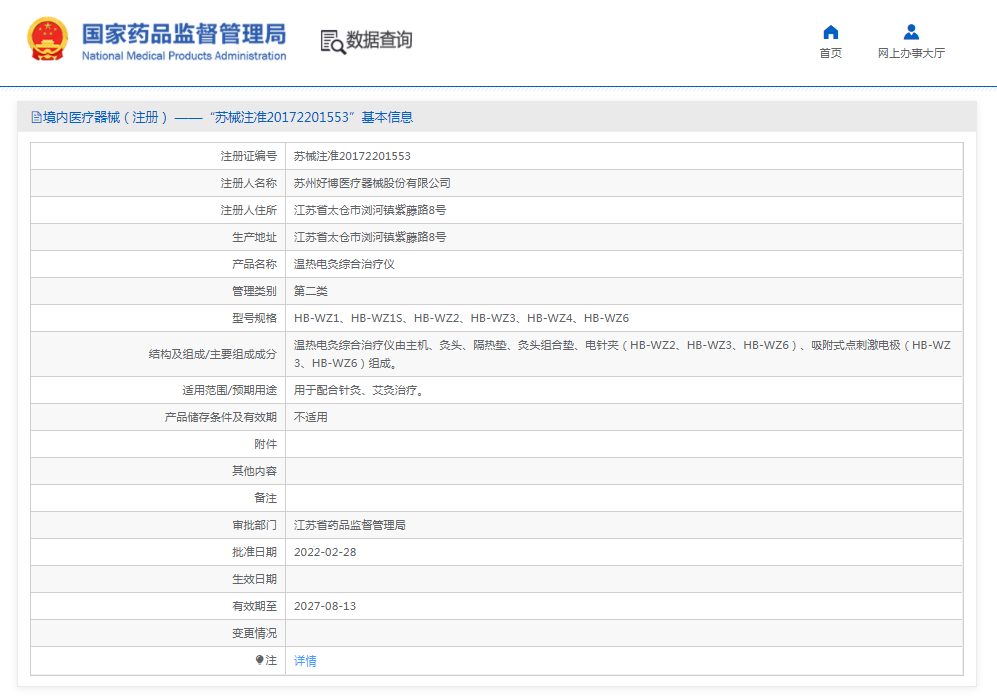Image resolution: width=997 pixels, height=700 pixels.
Task: Select 苏州好博医疗器械股份有限公司 cell
Action: tap(372, 183)
